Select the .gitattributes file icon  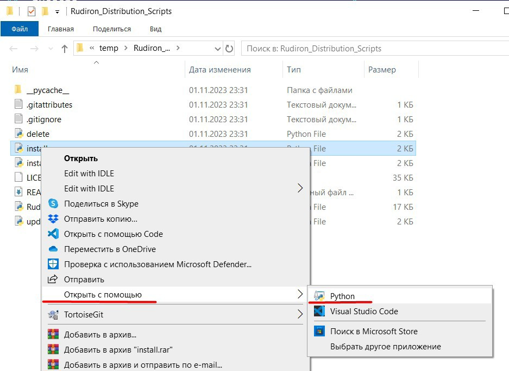[19, 104]
